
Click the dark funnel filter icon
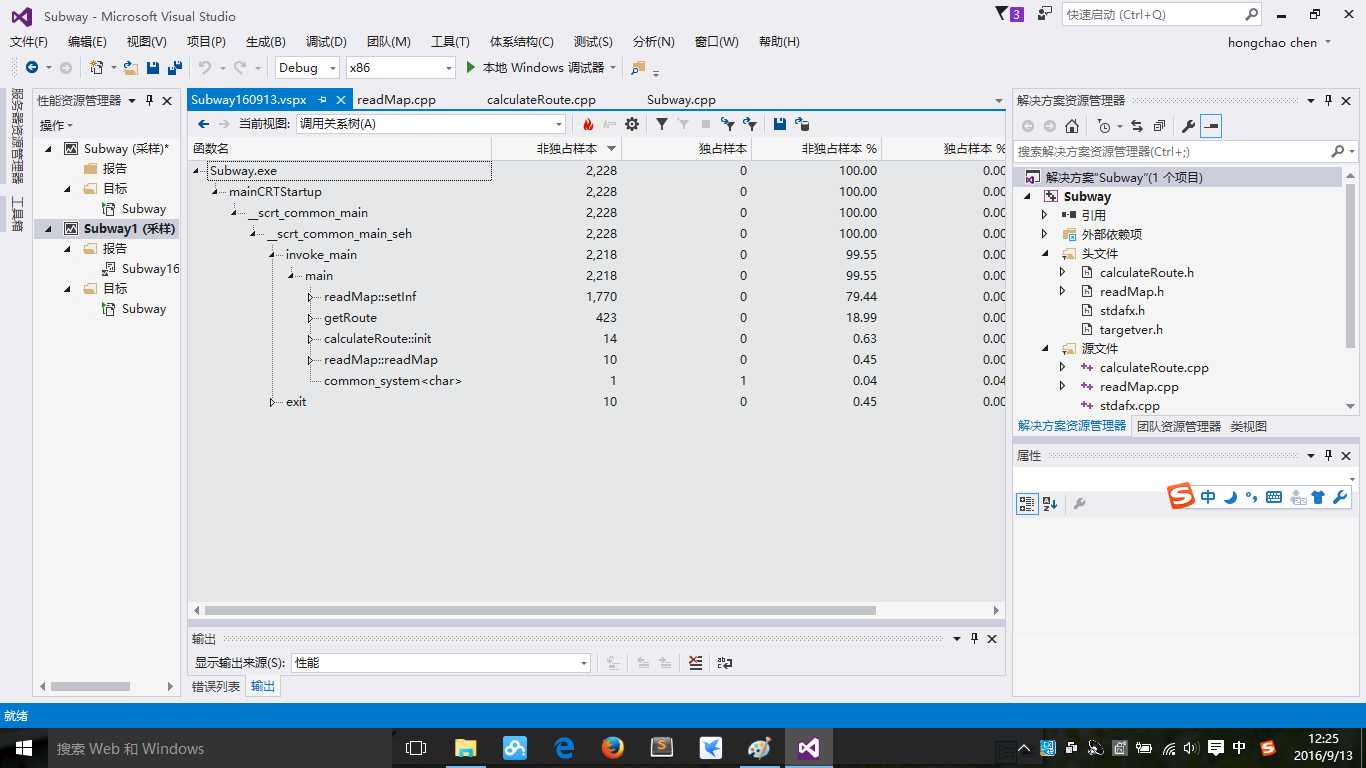coord(662,124)
